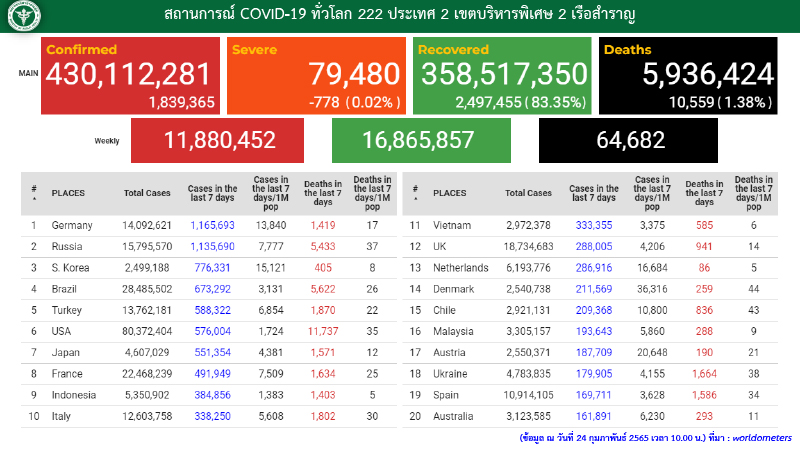Click the left table PLACES header
Image resolution: width=800 pixels, height=450 pixels.
click(68, 193)
